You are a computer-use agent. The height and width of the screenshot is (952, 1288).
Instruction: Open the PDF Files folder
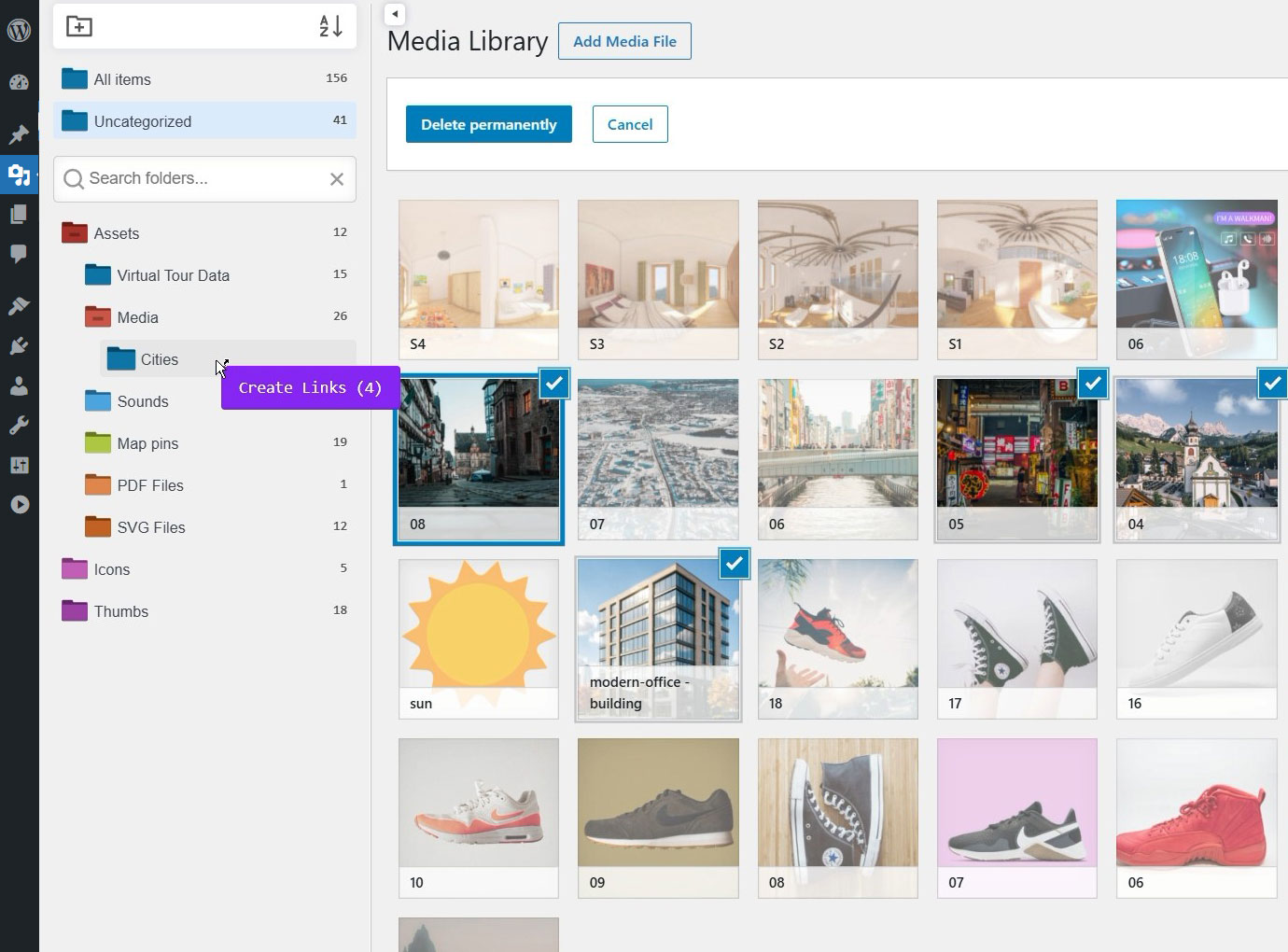217,485
